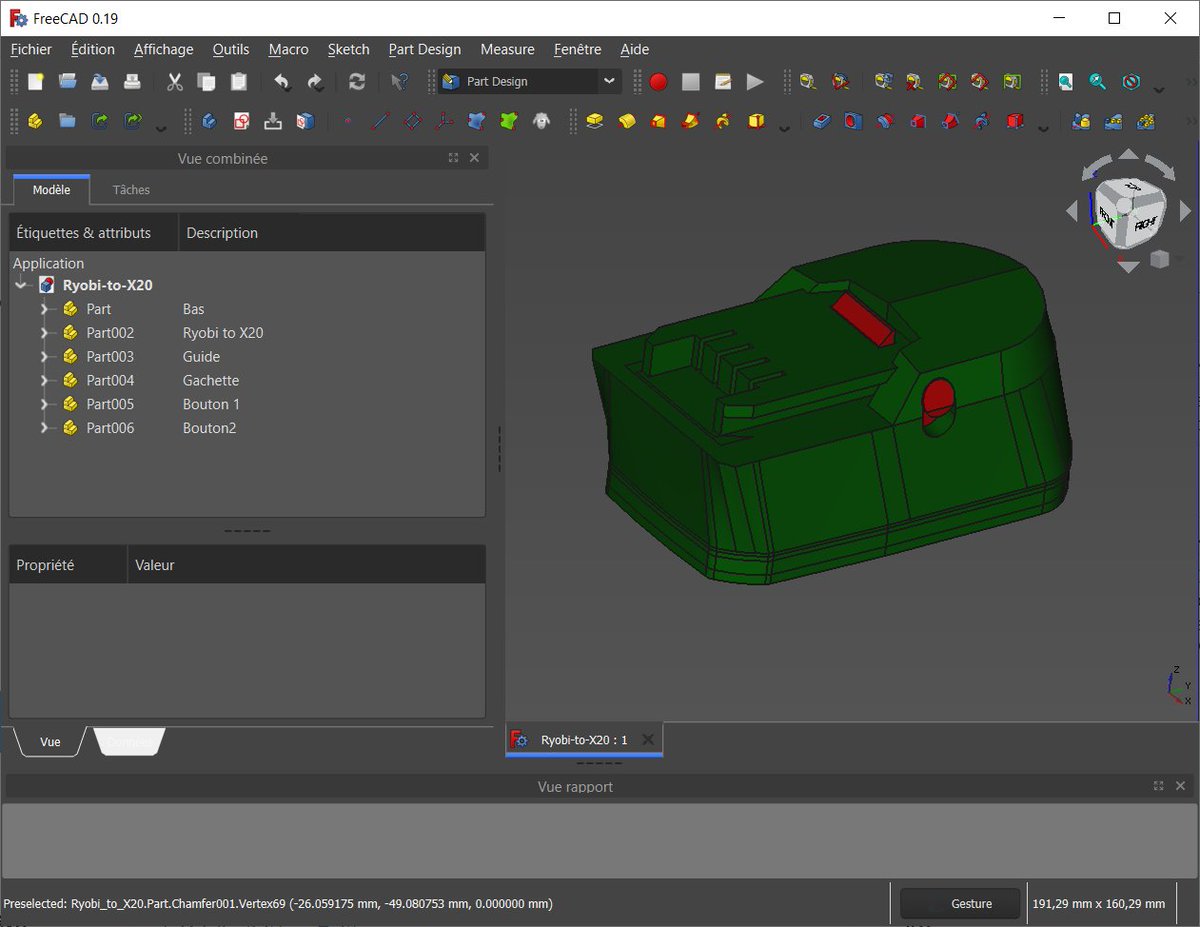Viewport: 1200px width, 927px height.
Task: Close the Vue combinée panel
Action: (474, 158)
